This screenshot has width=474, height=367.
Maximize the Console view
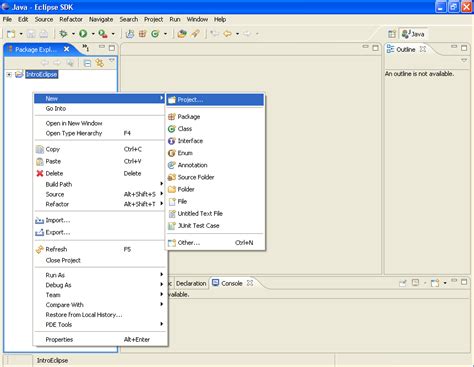click(x=464, y=282)
